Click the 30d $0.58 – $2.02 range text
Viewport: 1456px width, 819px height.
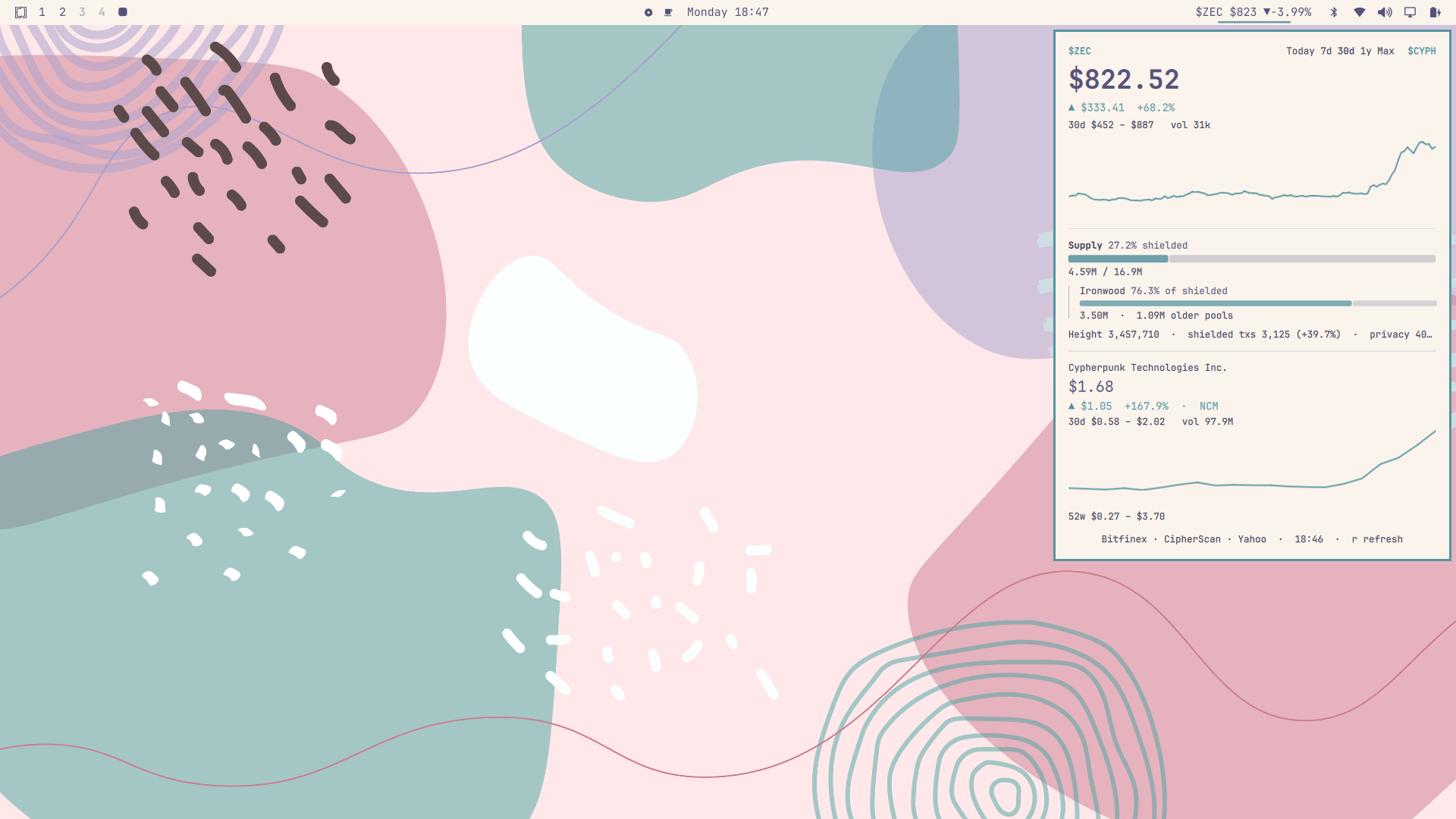point(1116,422)
